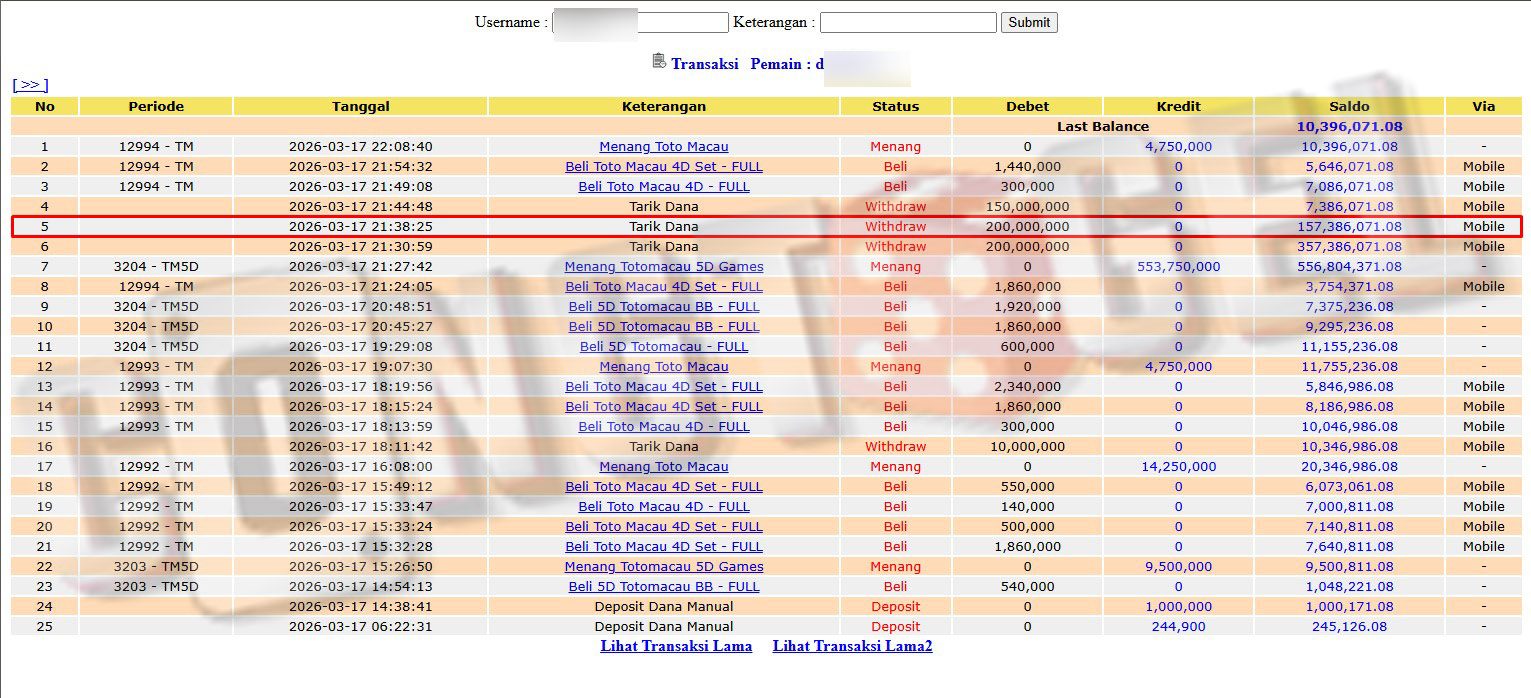Image resolution: width=1531 pixels, height=698 pixels.
Task: Select the highlighted Tarik Dana row 5
Action: pos(766,227)
